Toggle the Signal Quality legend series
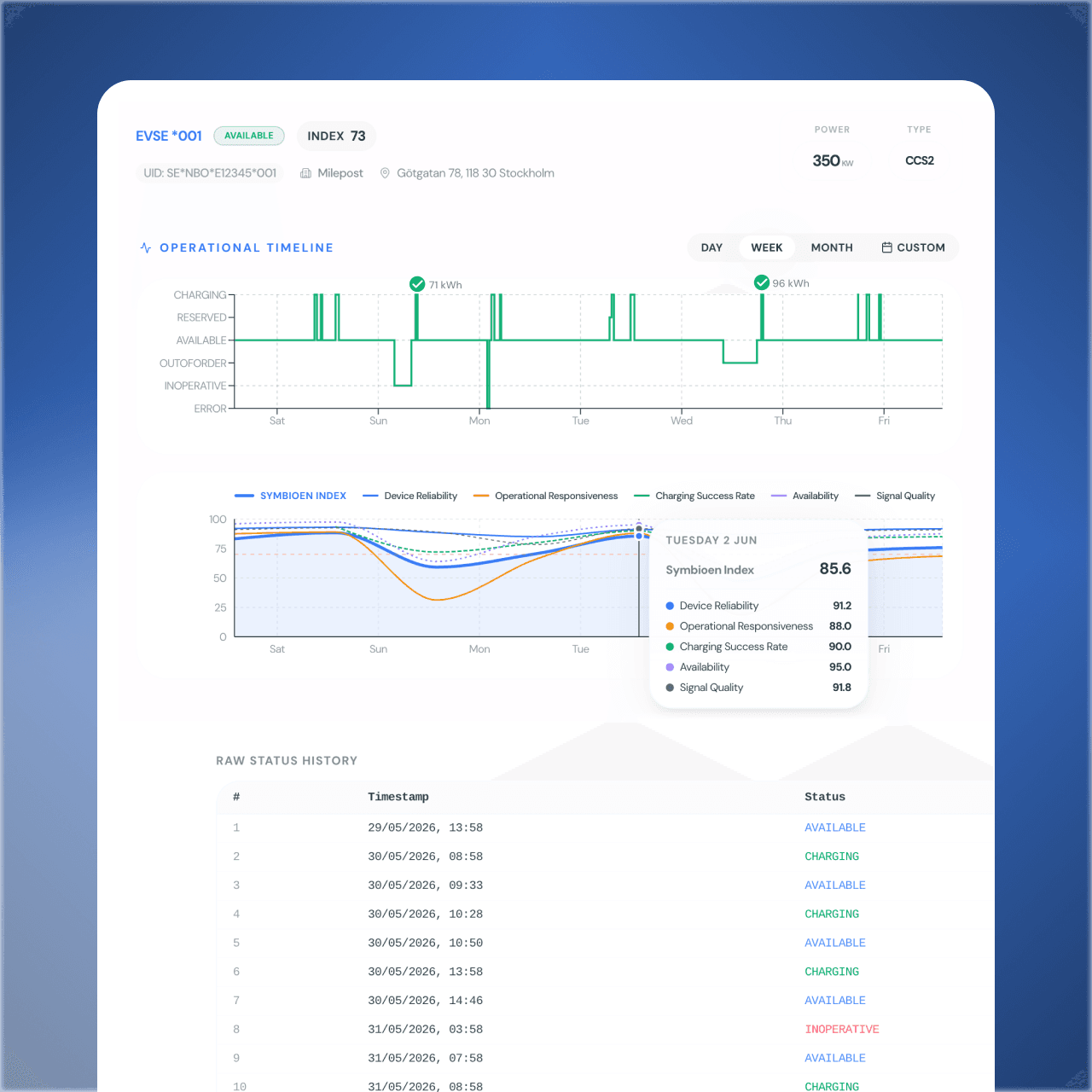This screenshot has height=1092, width=1092. point(895,496)
